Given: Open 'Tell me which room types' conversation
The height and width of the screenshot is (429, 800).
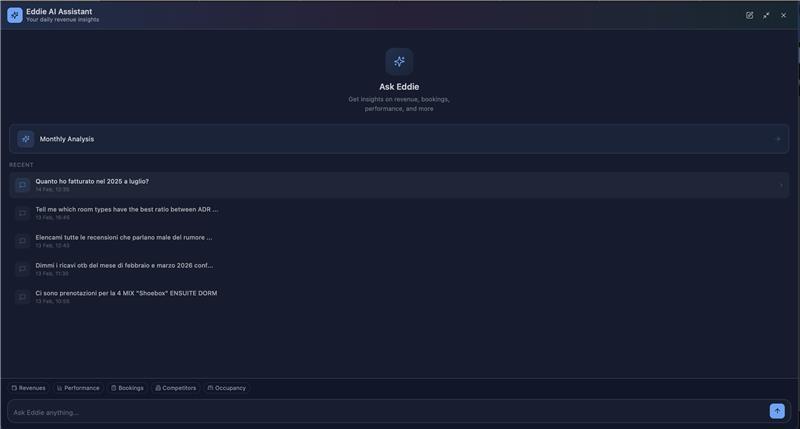Looking at the screenshot, I should click(126, 210).
